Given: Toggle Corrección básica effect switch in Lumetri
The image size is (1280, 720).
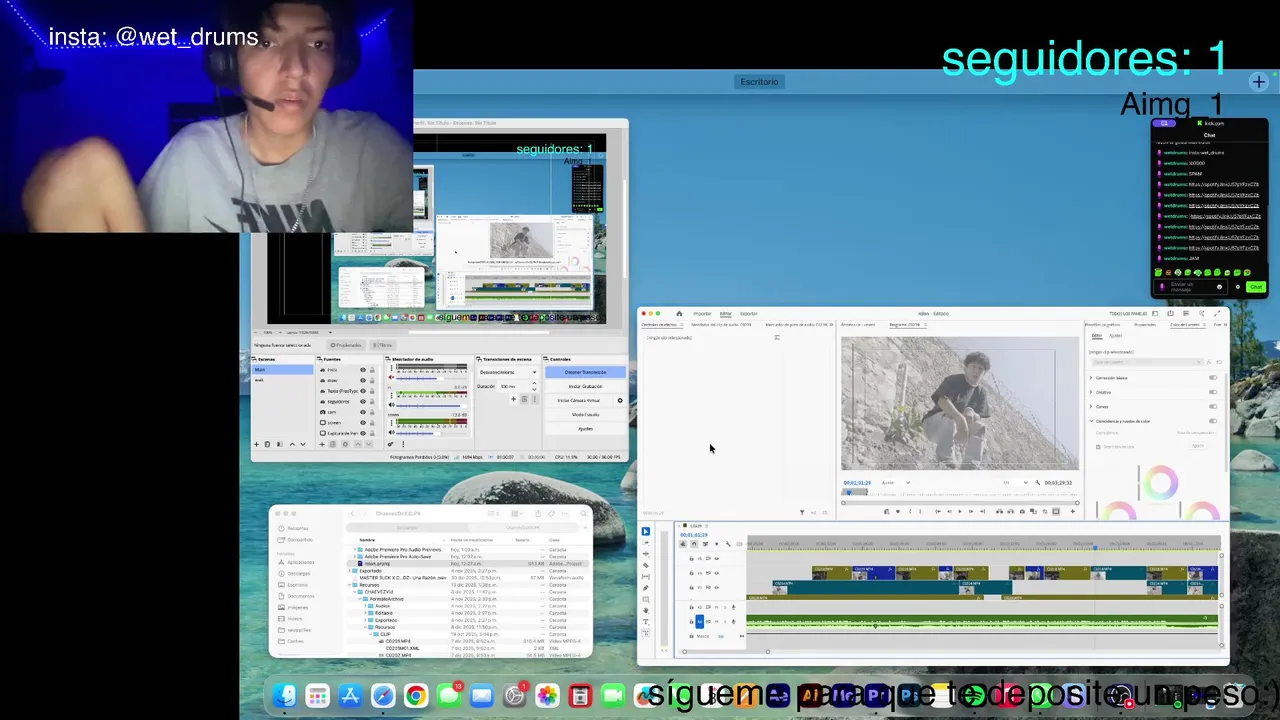Looking at the screenshot, I should pos(1213,378).
